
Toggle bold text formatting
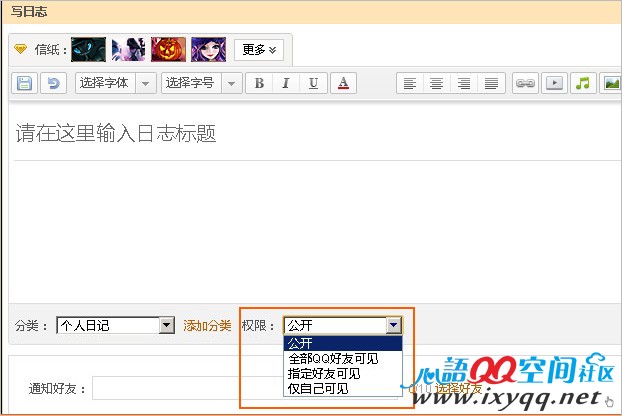click(x=259, y=83)
